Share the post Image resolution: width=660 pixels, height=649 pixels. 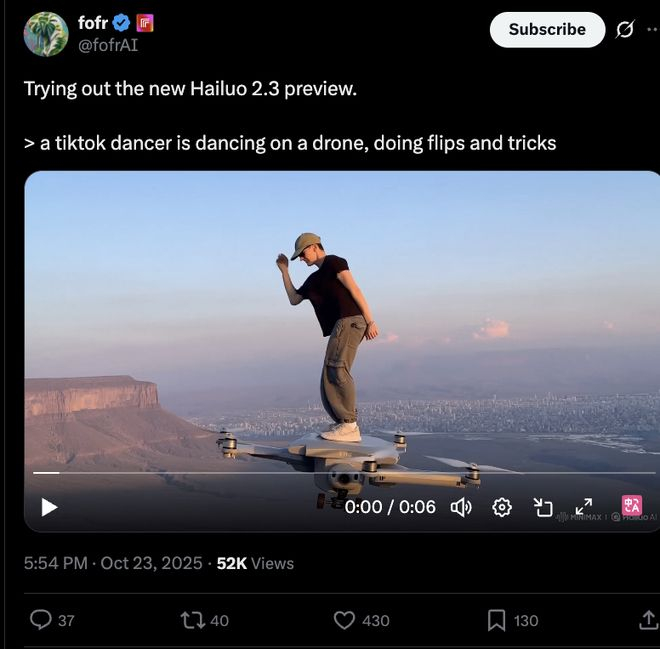648,620
